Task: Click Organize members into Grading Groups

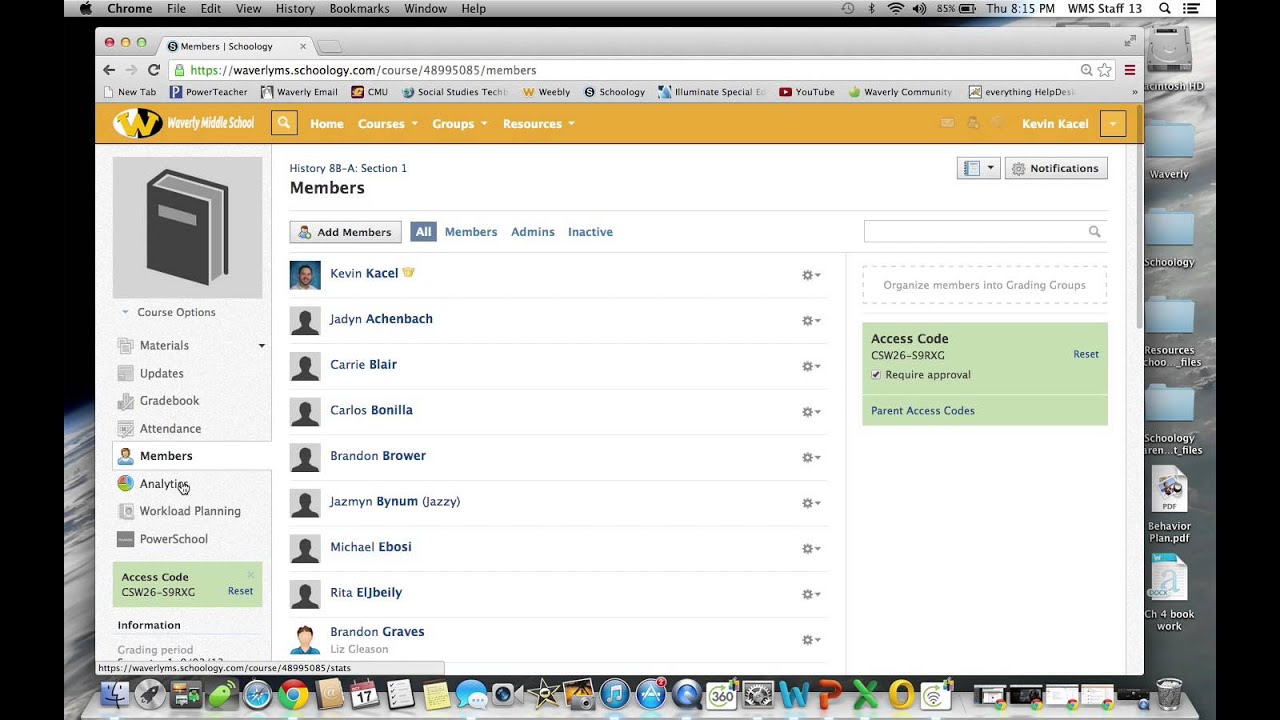Action: coord(985,285)
